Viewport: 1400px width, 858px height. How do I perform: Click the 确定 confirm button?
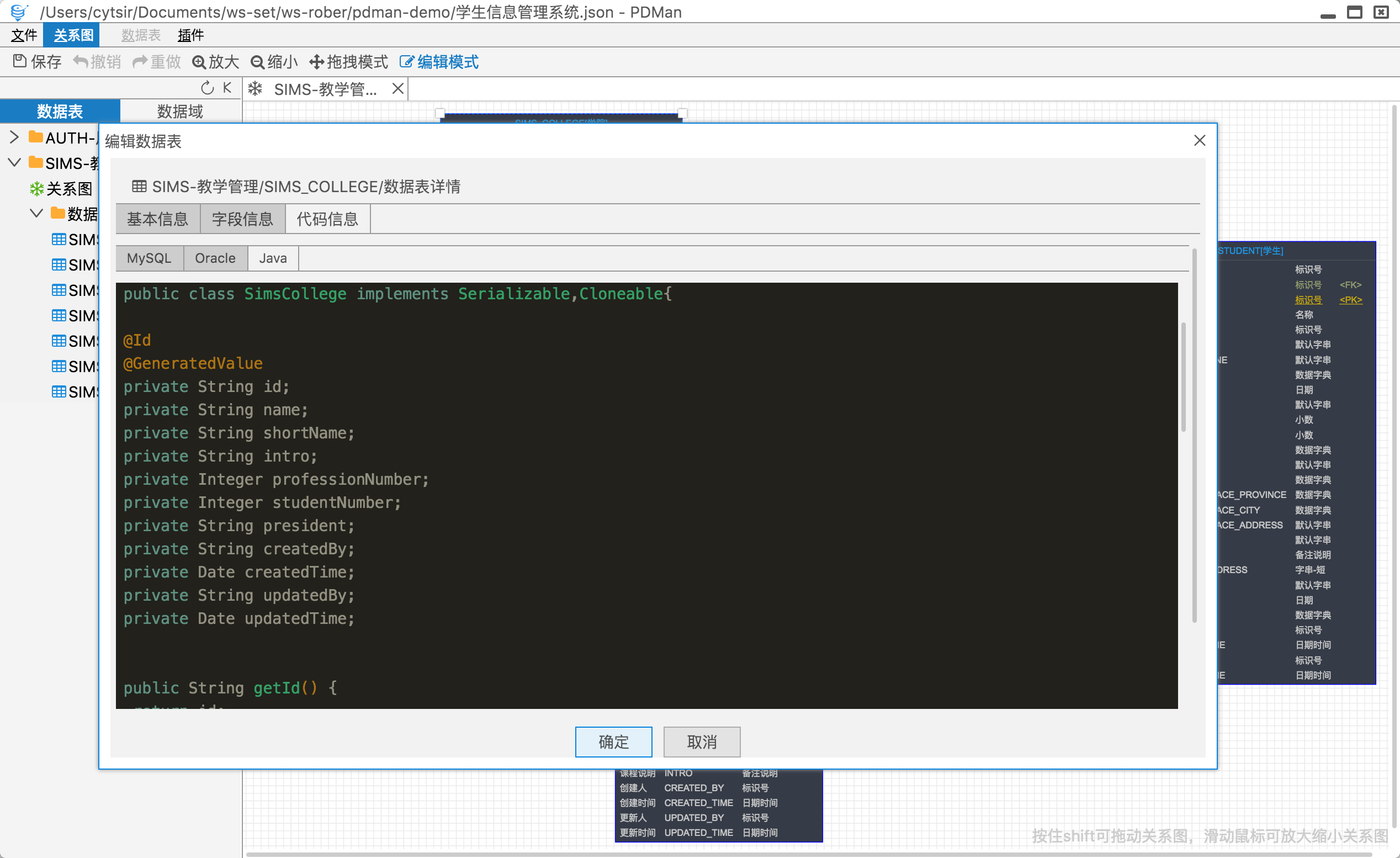613,742
